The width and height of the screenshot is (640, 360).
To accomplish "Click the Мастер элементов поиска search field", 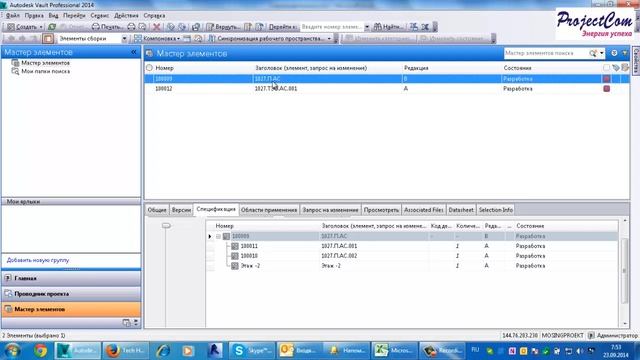I will [546, 53].
